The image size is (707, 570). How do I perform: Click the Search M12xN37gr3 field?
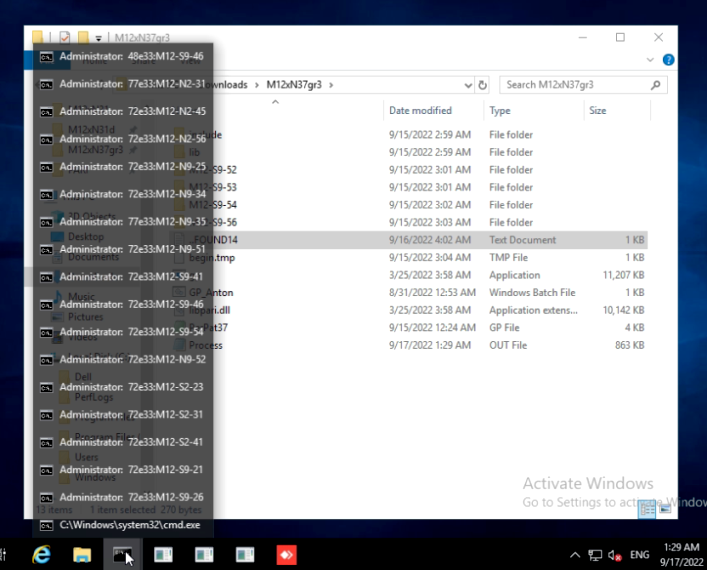click(583, 85)
